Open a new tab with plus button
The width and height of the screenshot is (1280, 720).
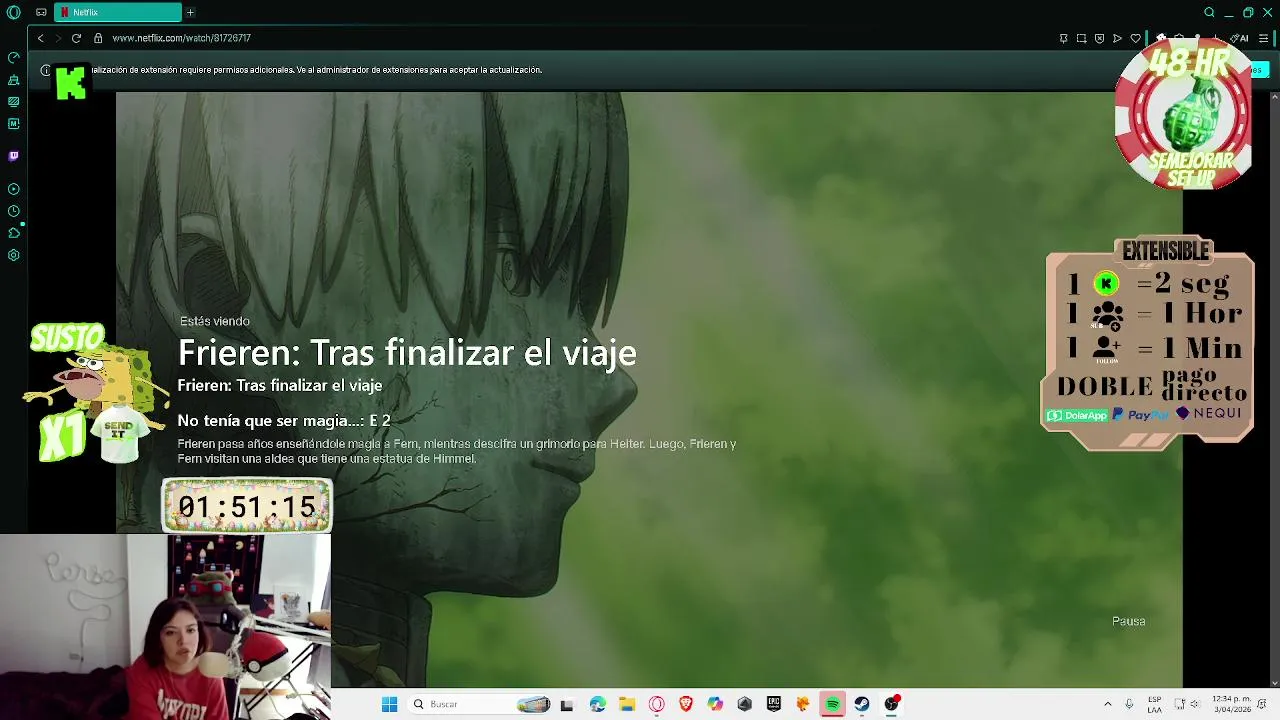(x=190, y=12)
